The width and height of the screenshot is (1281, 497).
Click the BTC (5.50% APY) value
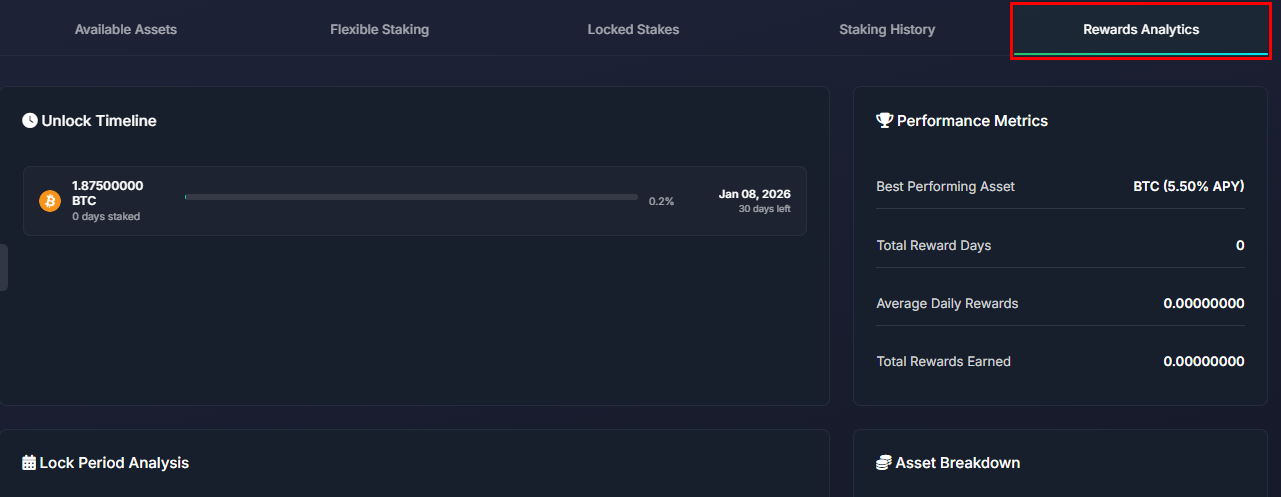pos(1189,187)
